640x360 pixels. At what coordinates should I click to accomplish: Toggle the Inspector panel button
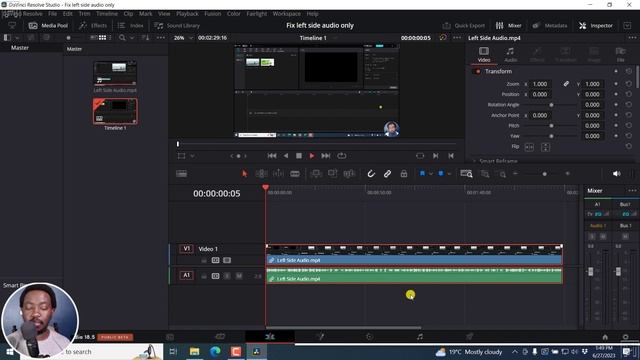click(x=596, y=25)
